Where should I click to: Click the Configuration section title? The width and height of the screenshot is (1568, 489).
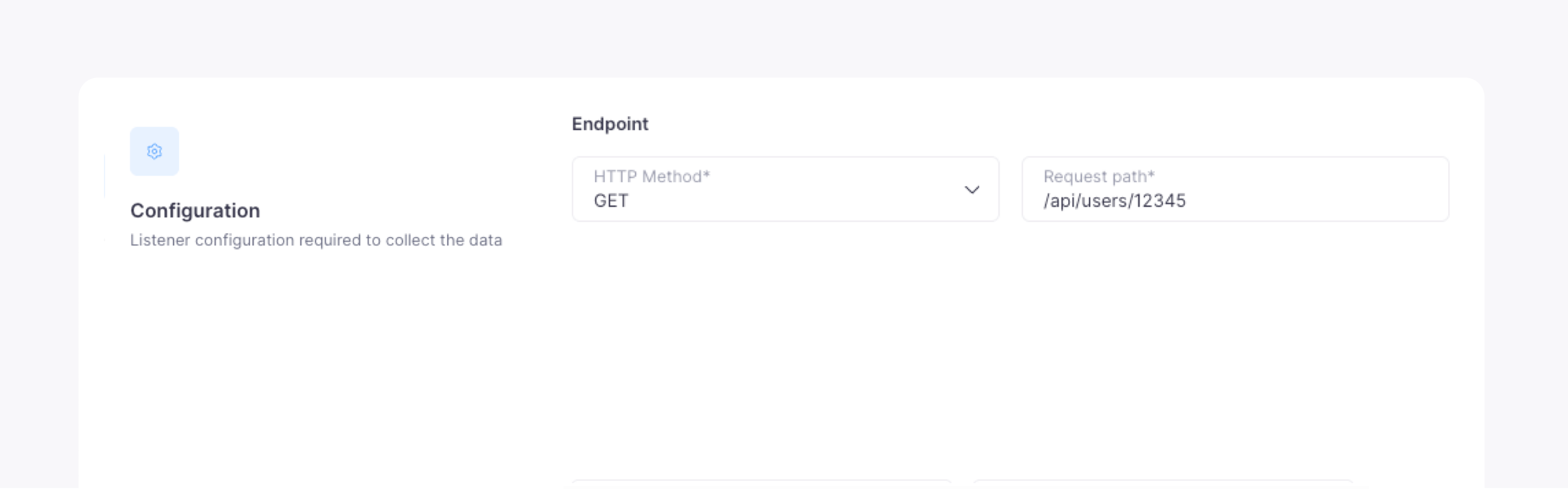tap(195, 211)
